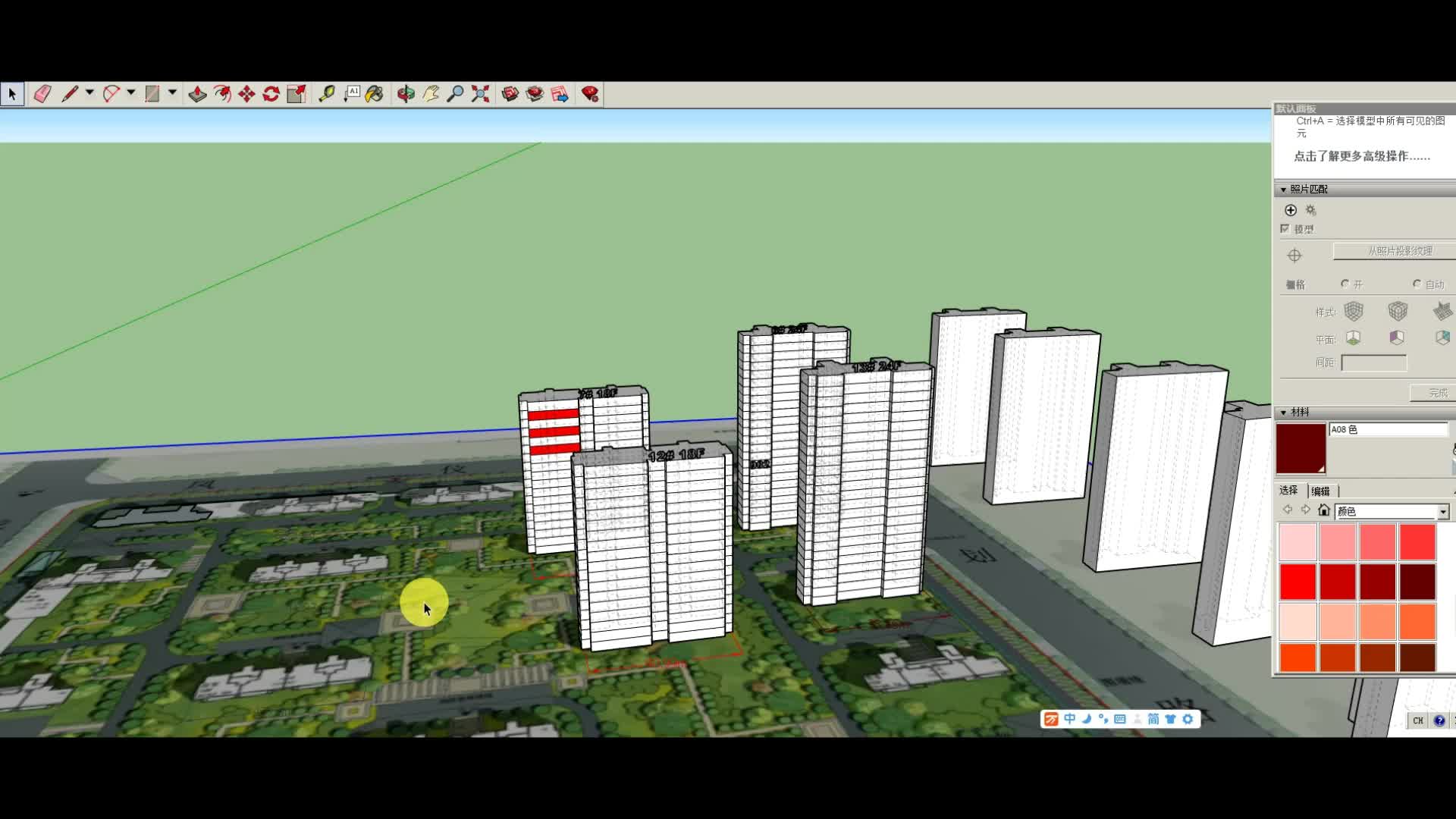Click the current material dark red preview

pos(1301,449)
